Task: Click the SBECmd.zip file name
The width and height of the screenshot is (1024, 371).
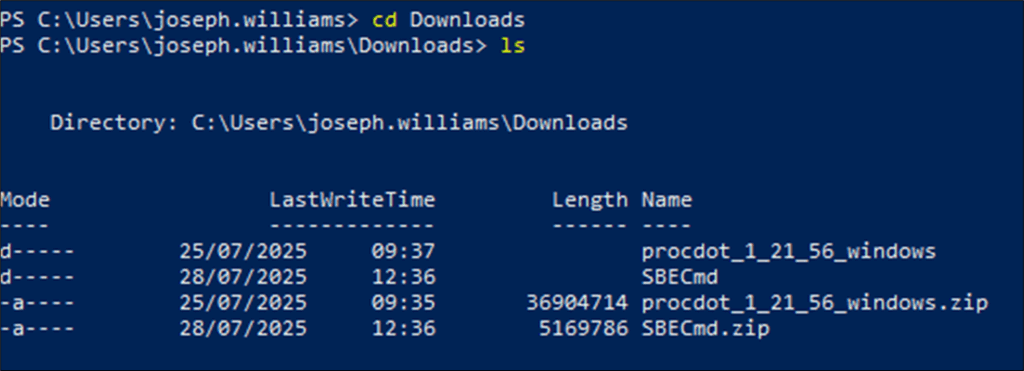Action: point(705,329)
